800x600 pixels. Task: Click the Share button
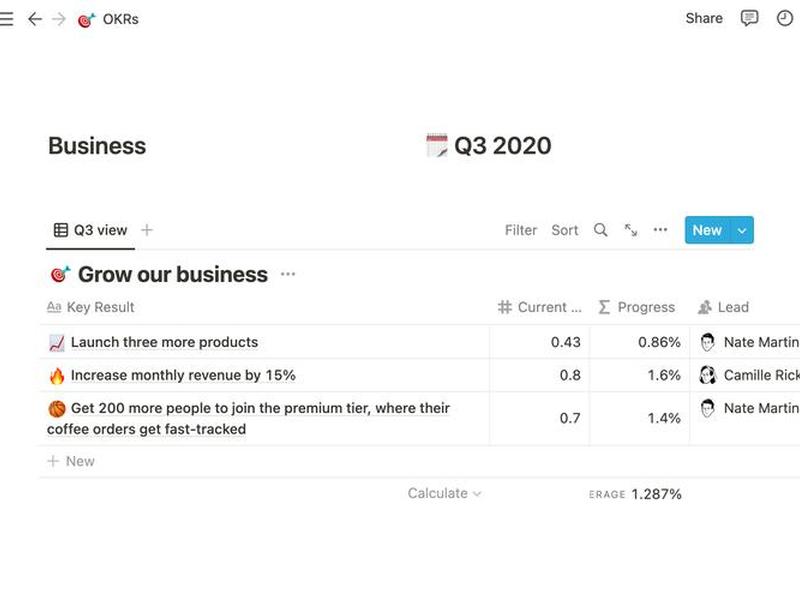point(704,18)
